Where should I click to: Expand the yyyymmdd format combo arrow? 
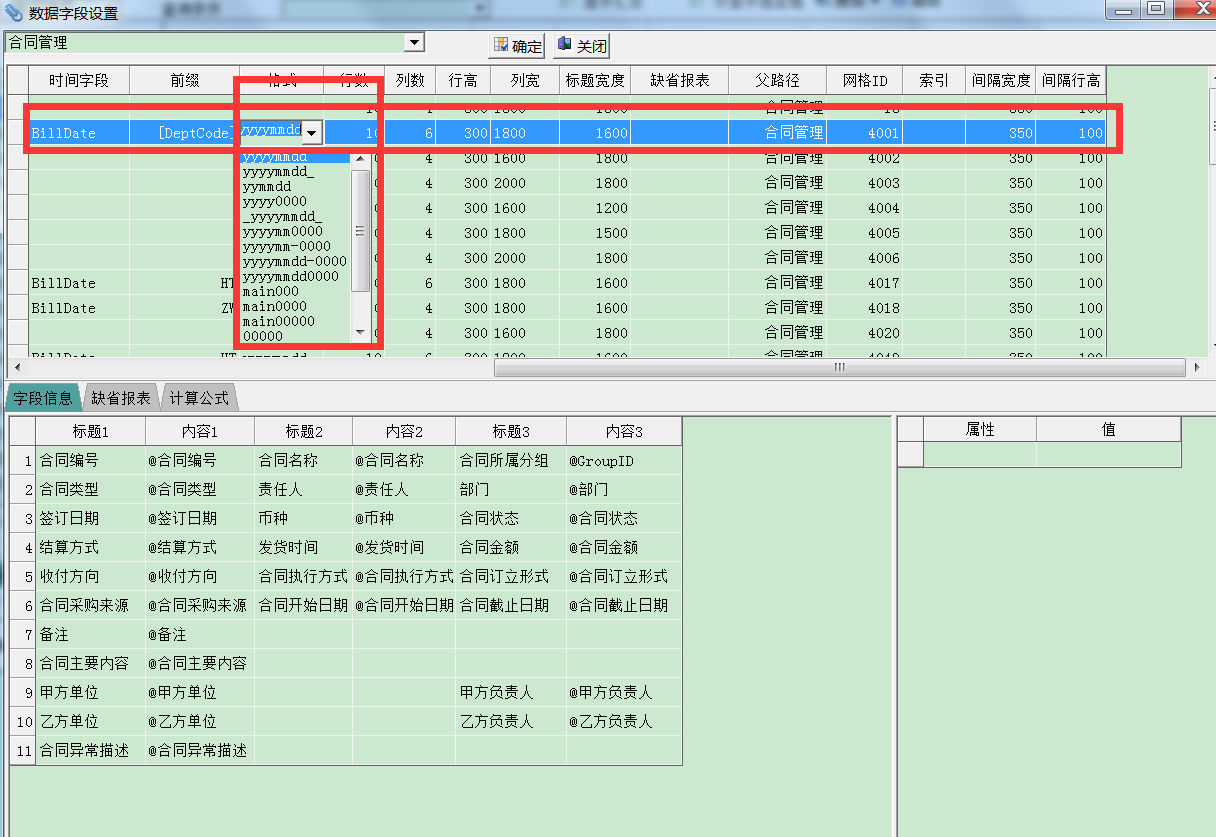[x=312, y=133]
